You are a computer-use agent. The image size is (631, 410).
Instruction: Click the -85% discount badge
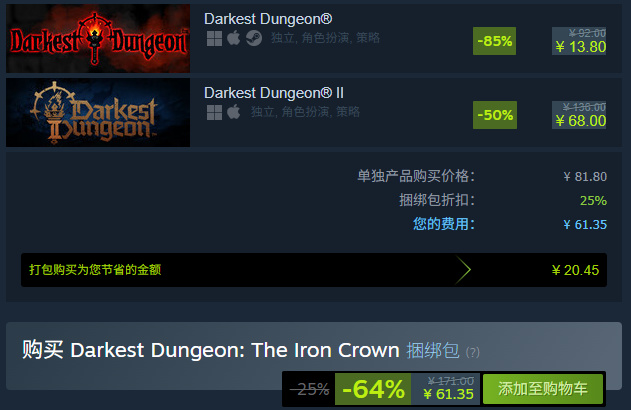coord(495,41)
